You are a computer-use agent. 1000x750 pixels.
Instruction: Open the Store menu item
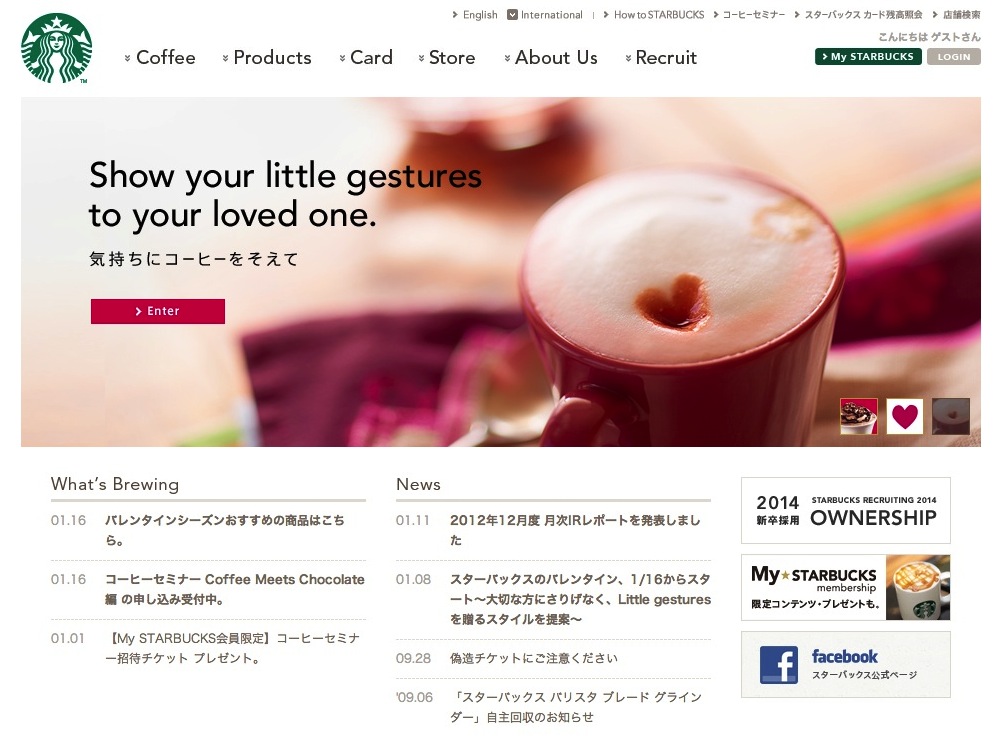pyautogui.click(x=447, y=57)
